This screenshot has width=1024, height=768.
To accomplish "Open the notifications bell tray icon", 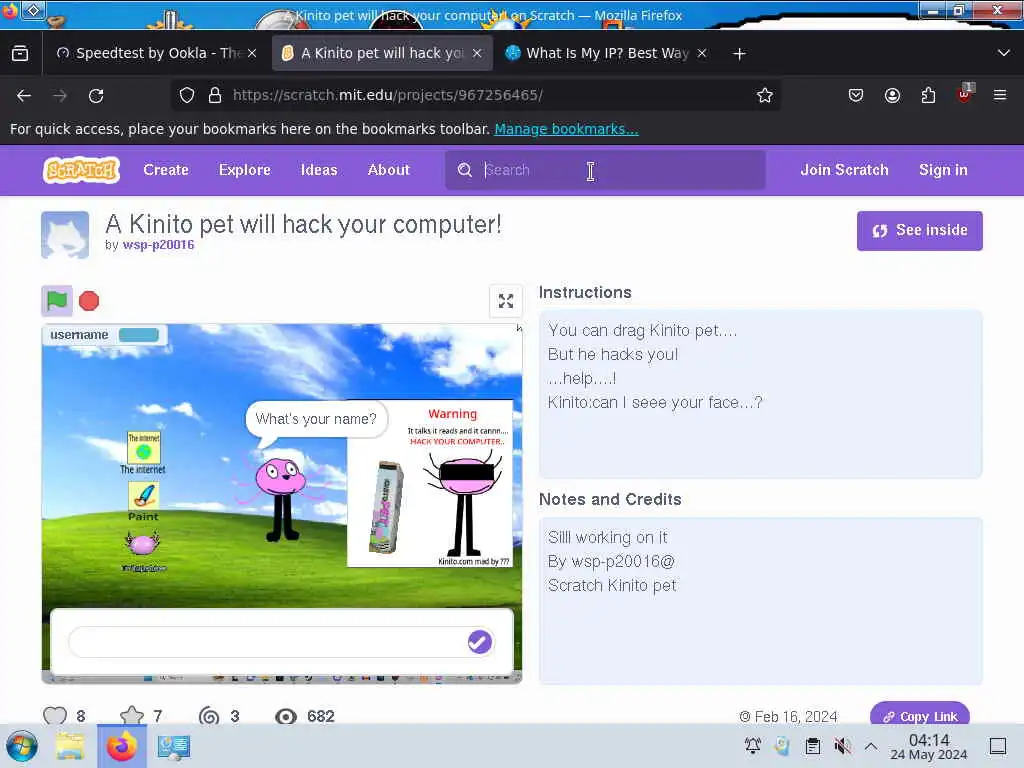I will tap(752, 745).
